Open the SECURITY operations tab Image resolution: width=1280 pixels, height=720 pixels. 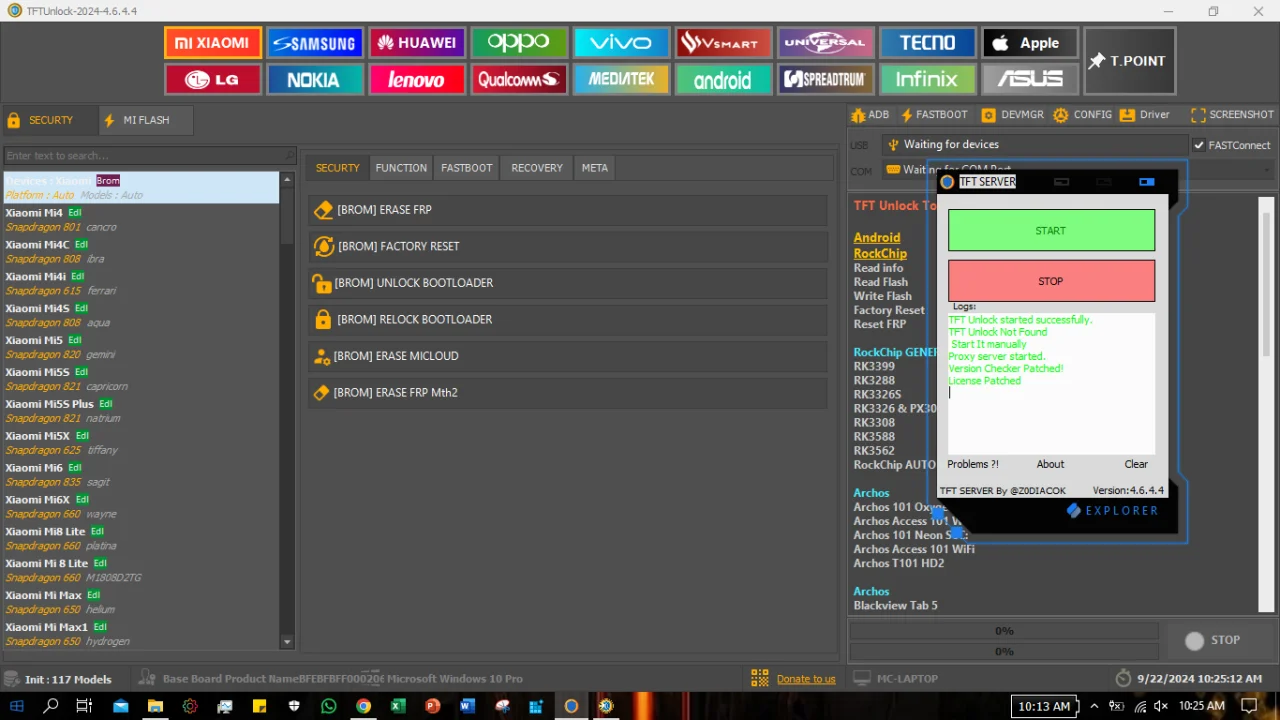click(337, 168)
